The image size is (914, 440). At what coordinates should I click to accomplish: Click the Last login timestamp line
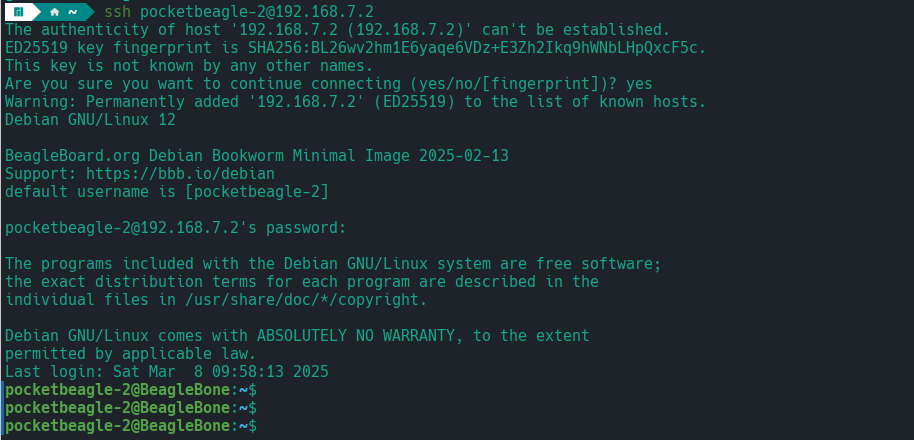point(167,372)
